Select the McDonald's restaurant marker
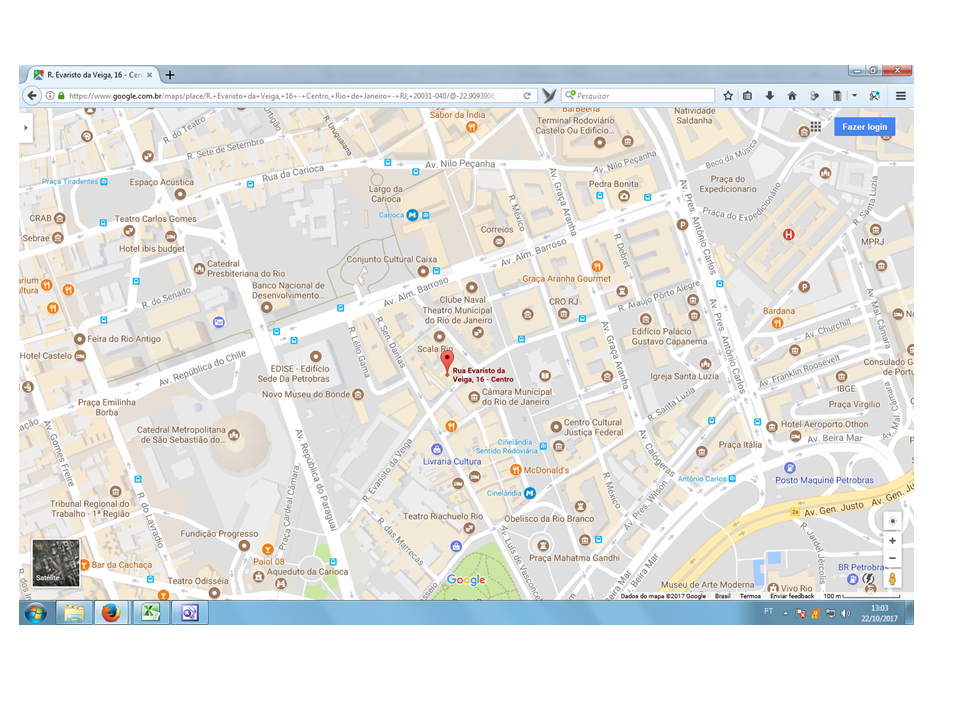The height and width of the screenshot is (720, 960). 515,470
